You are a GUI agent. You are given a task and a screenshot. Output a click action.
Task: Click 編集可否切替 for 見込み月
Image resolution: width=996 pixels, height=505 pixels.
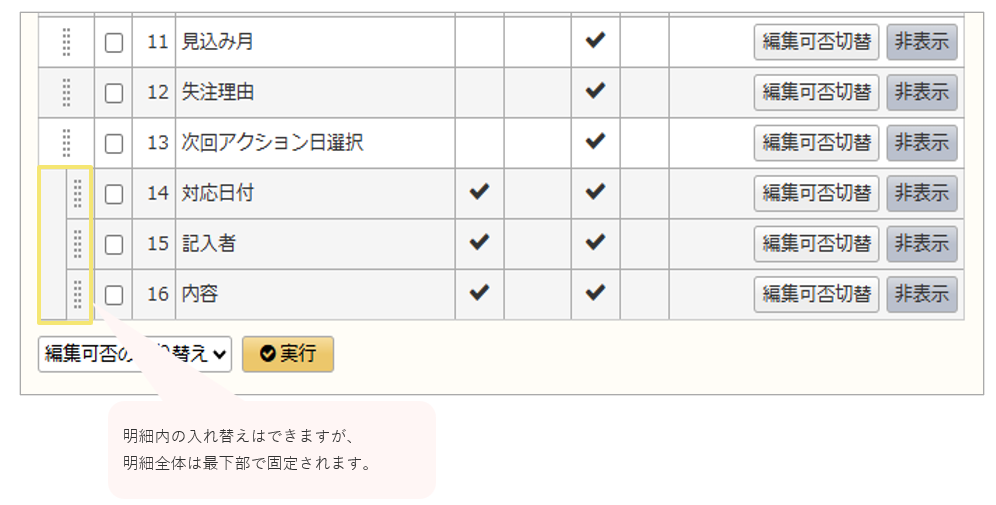click(x=816, y=42)
